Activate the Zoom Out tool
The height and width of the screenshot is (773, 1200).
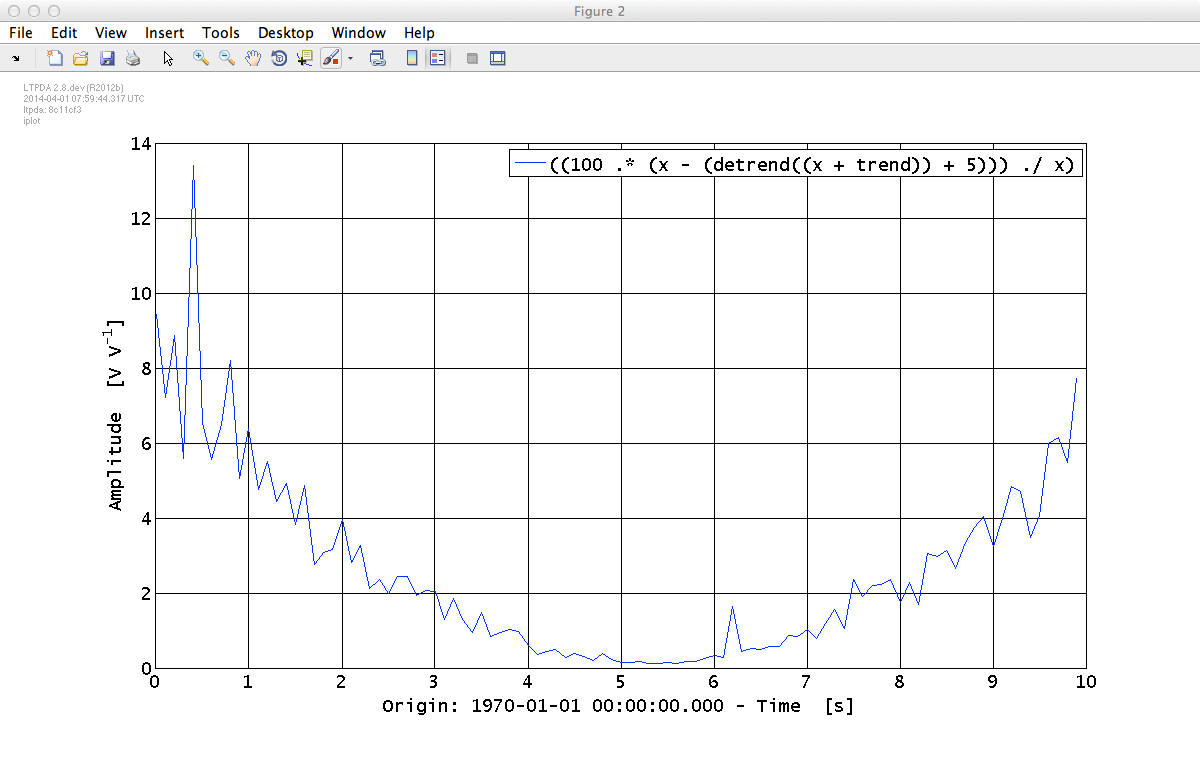pos(227,59)
